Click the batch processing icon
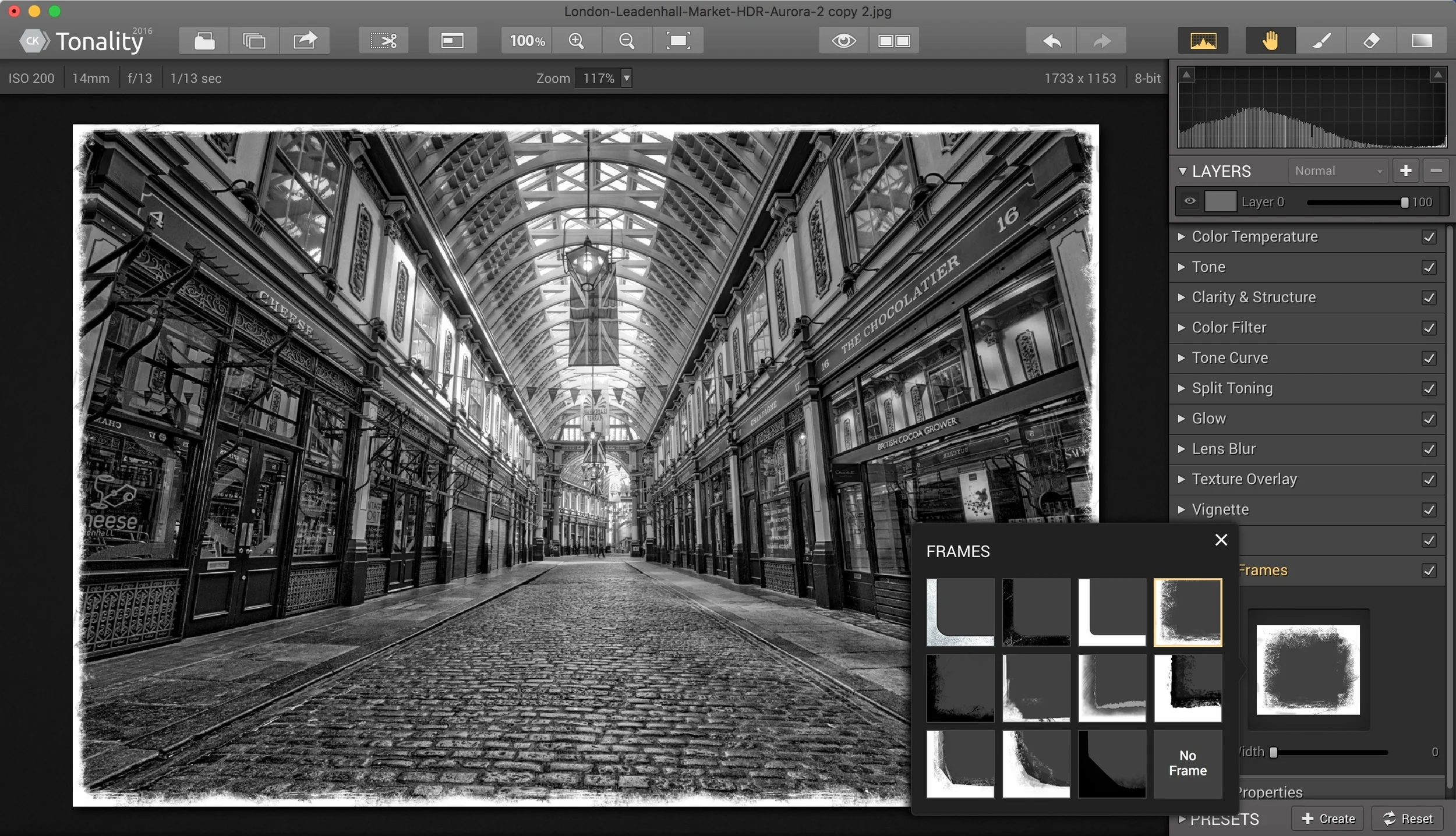 254,41
